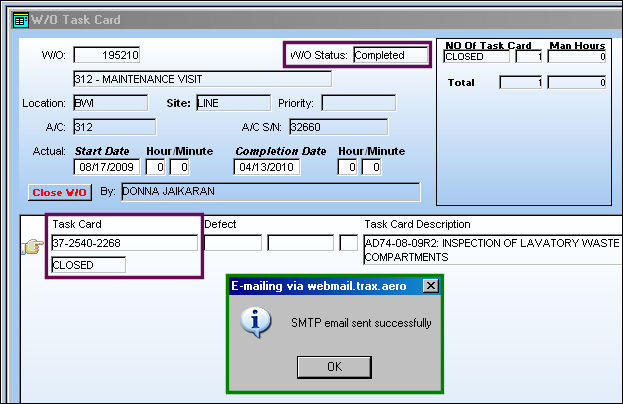623x404 pixels.
Task: Click the empty Priority field
Action: pos(358,103)
